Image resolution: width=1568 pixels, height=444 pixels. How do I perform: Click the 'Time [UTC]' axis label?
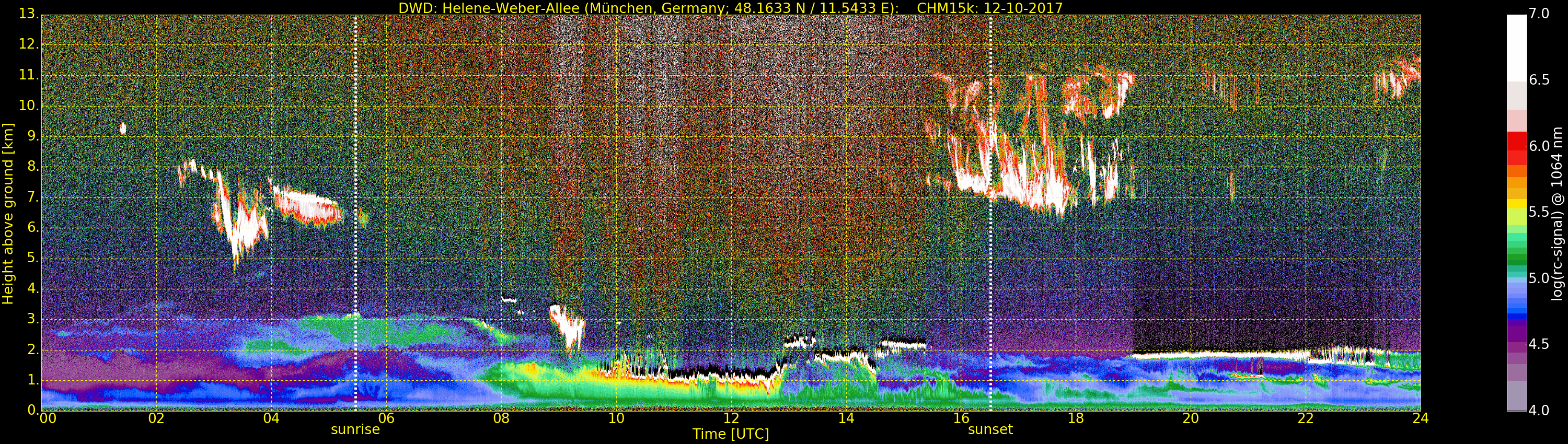click(731, 434)
